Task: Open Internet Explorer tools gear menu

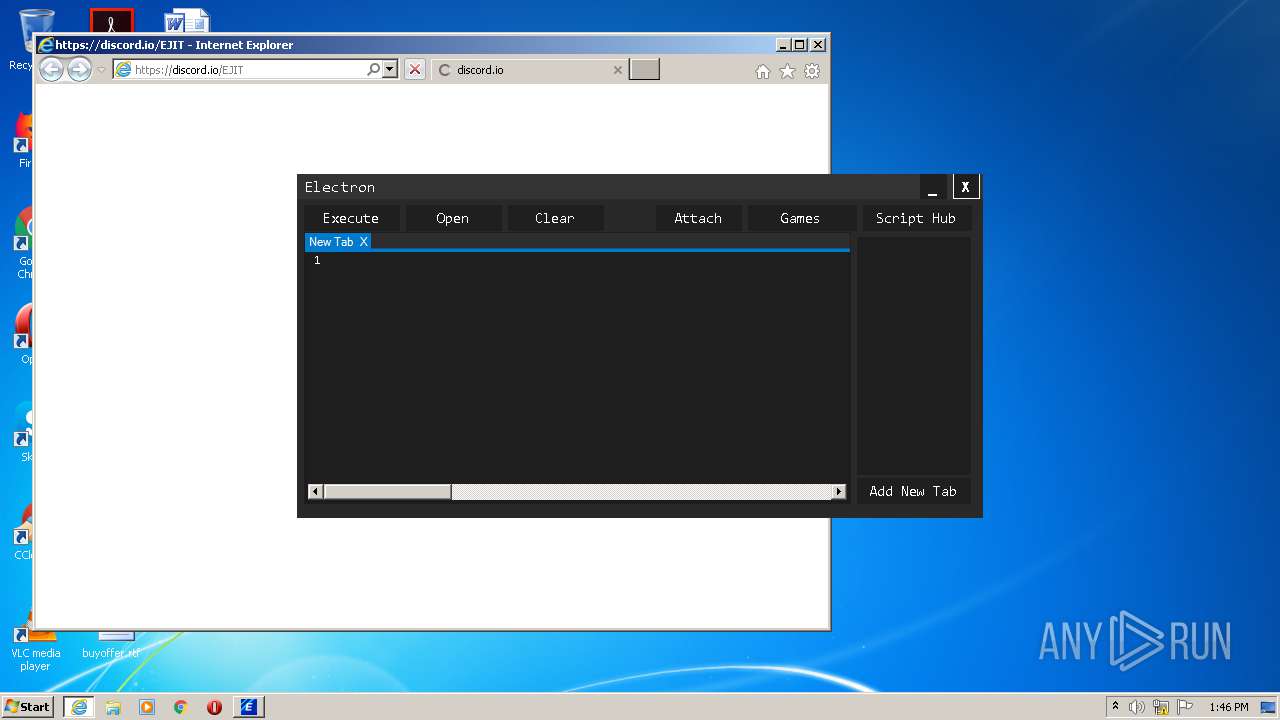Action: [x=812, y=71]
